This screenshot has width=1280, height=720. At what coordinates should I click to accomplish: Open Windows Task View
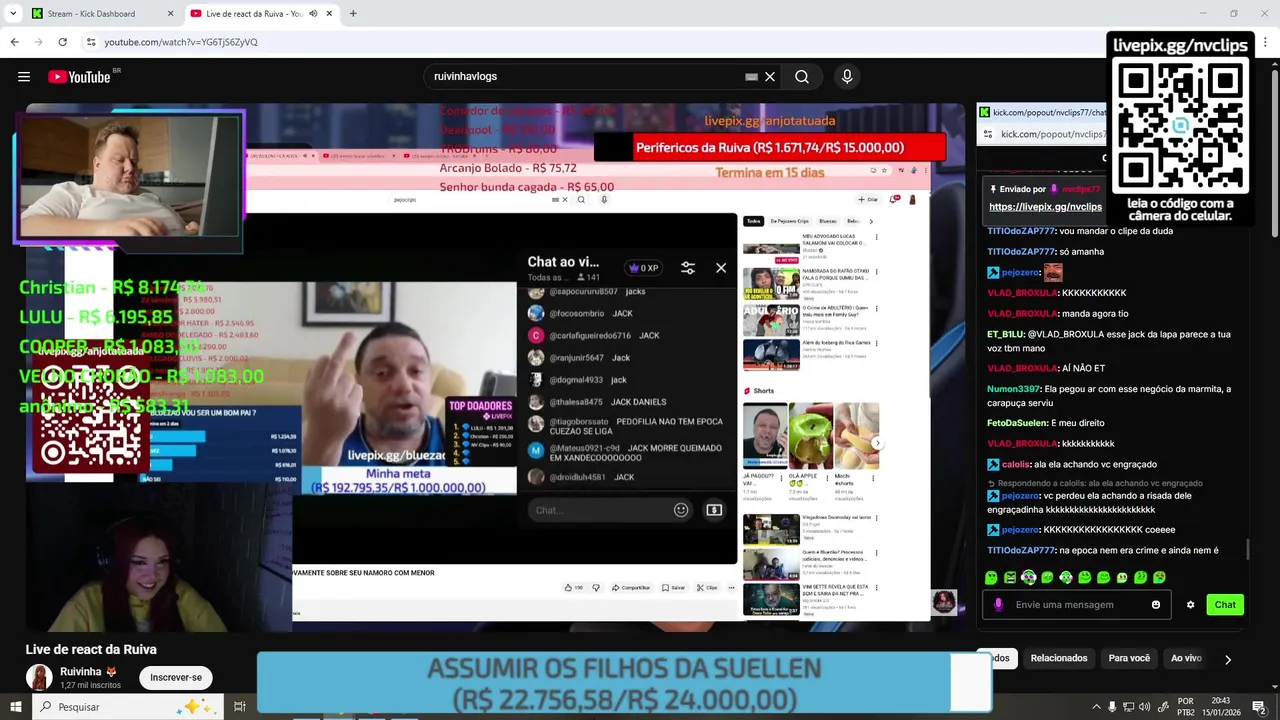pos(240,707)
